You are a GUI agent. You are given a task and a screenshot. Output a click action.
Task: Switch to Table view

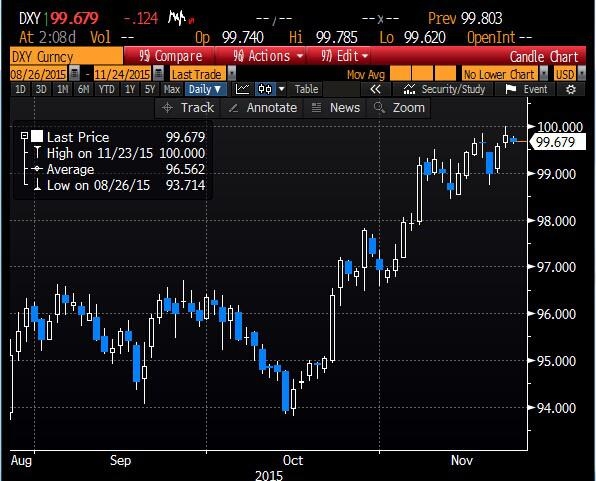306,89
